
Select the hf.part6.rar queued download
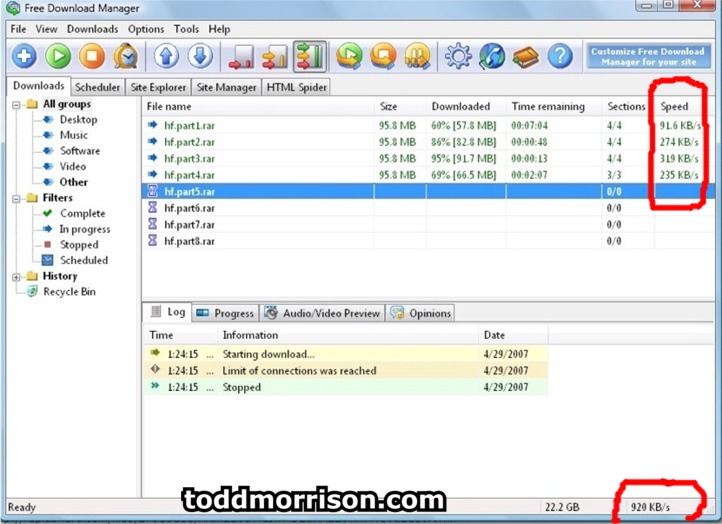(x=428, y=209)
